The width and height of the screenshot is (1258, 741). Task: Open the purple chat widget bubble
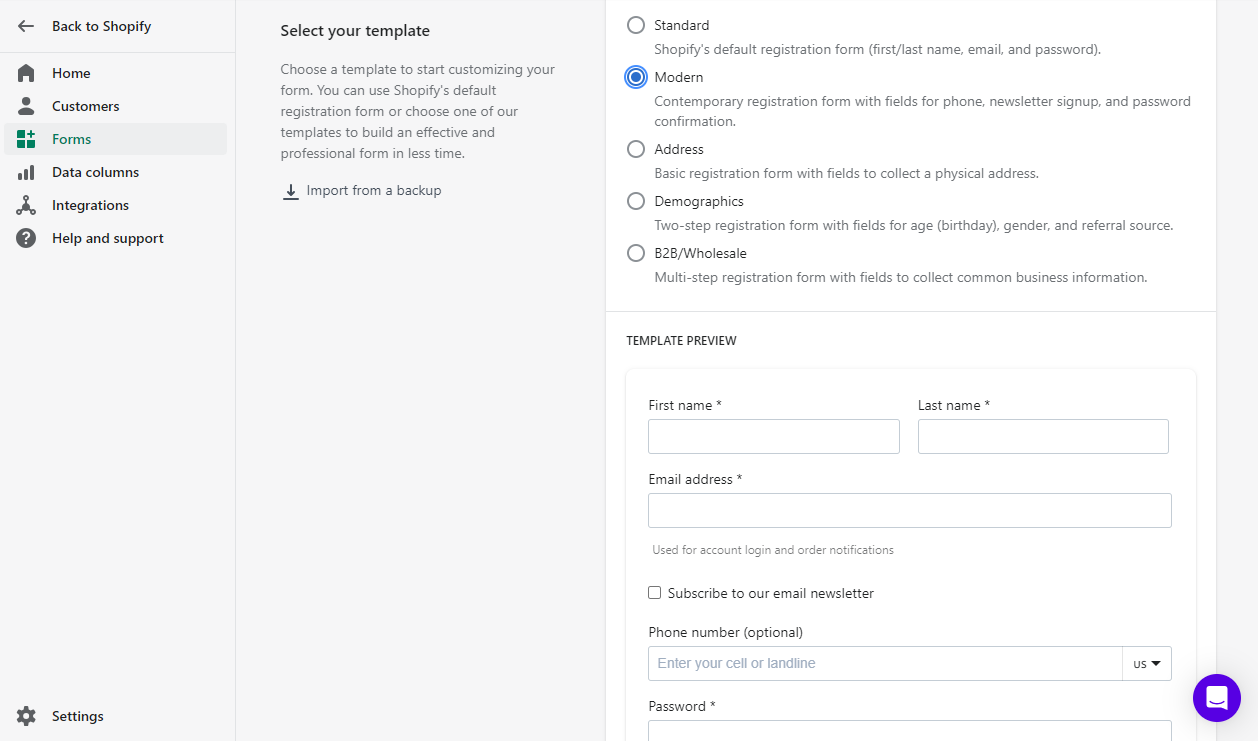point(1217,698)
